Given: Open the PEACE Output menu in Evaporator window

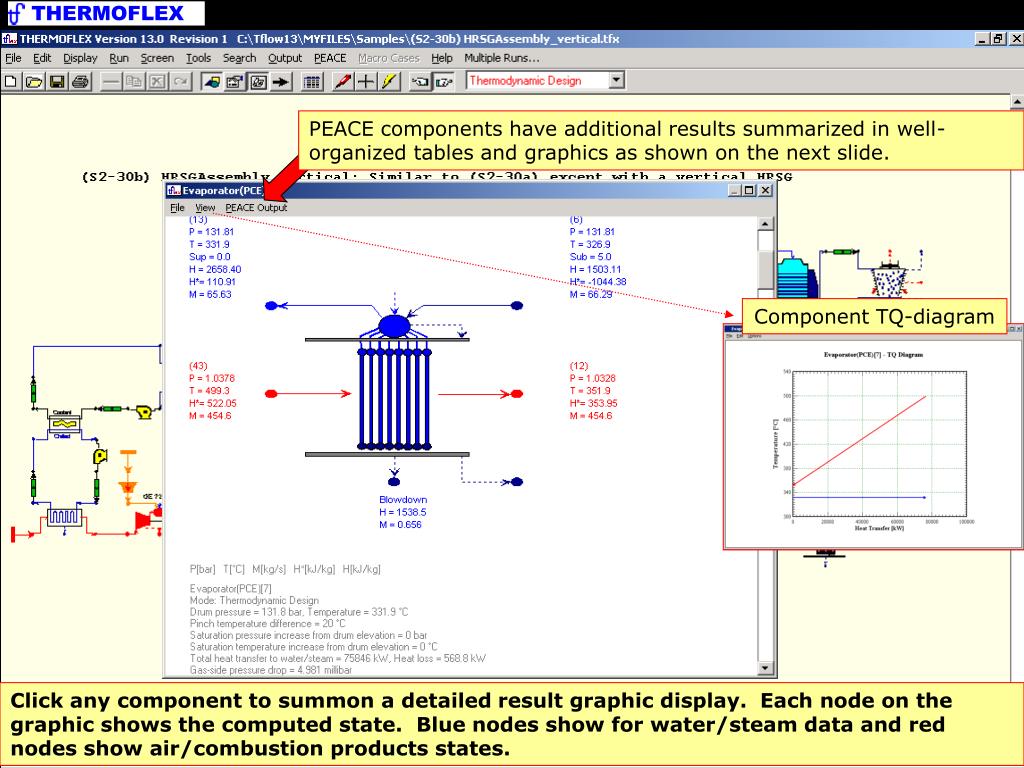Looking at the screenshot, I should pyautogui.click(x=256, y=208).
